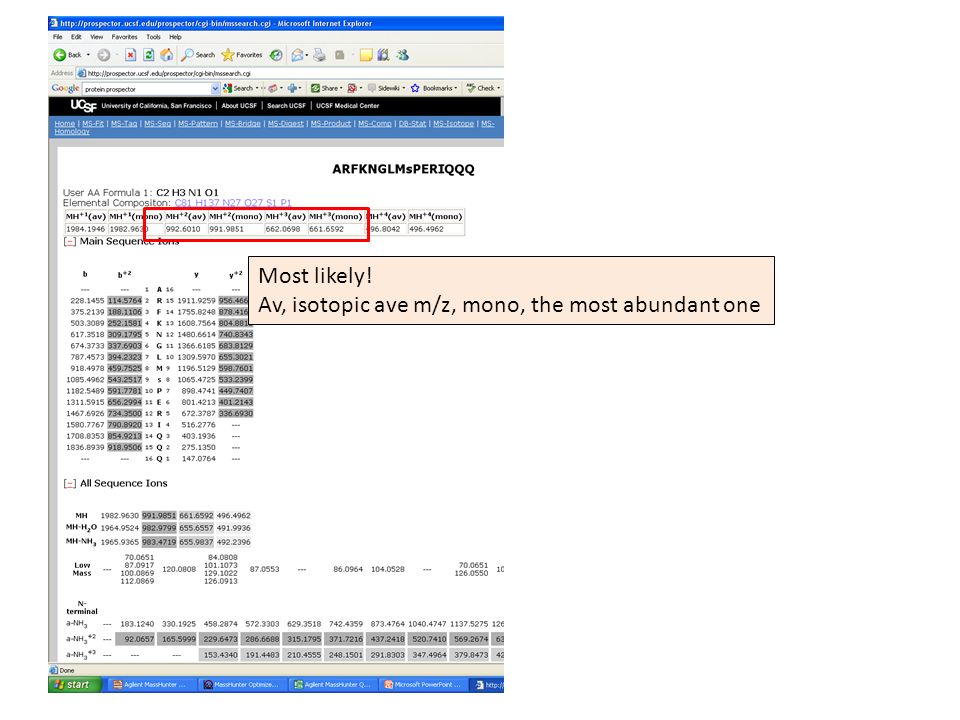Click the address bar URL field
The width and height of the screenshot is (960, 720).
pos(288,73)
